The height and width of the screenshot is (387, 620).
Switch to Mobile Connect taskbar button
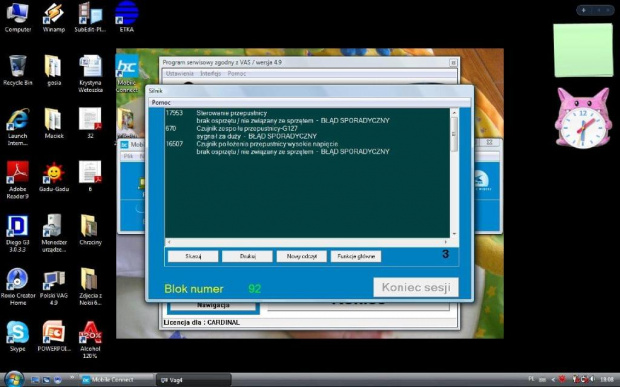click(115, 379)
